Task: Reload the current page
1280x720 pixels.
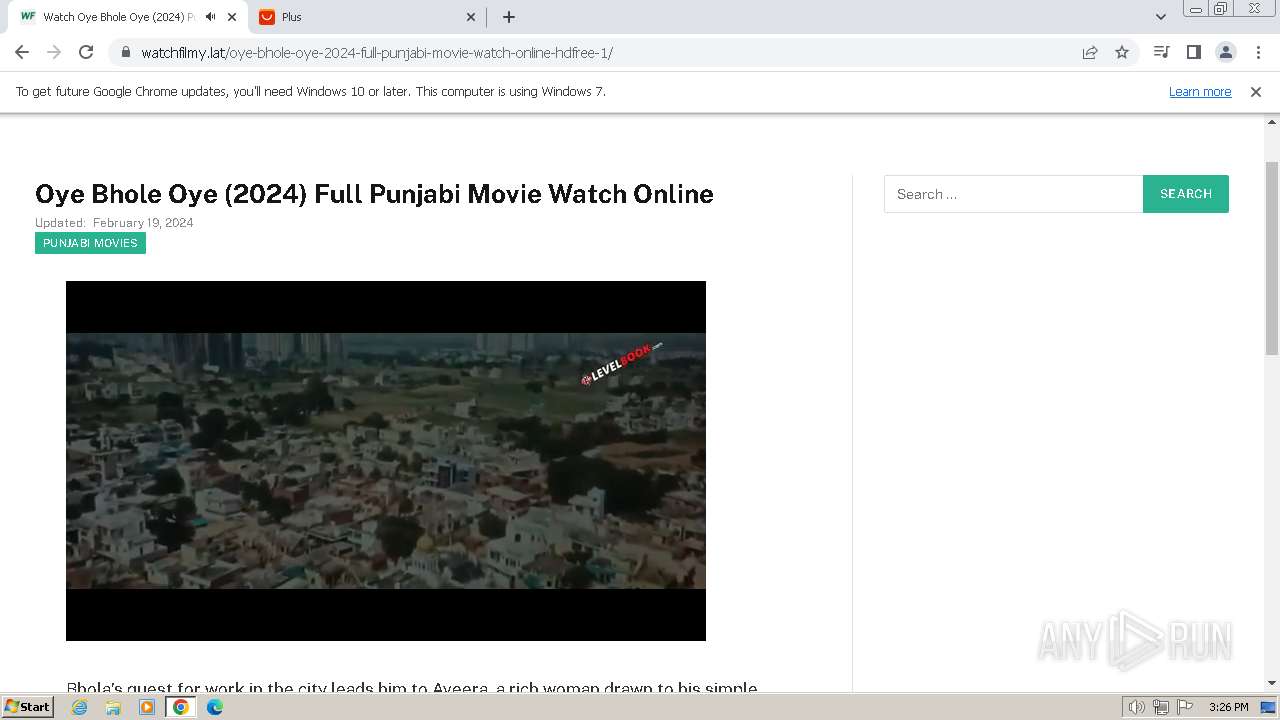Action: coord(86,52)
